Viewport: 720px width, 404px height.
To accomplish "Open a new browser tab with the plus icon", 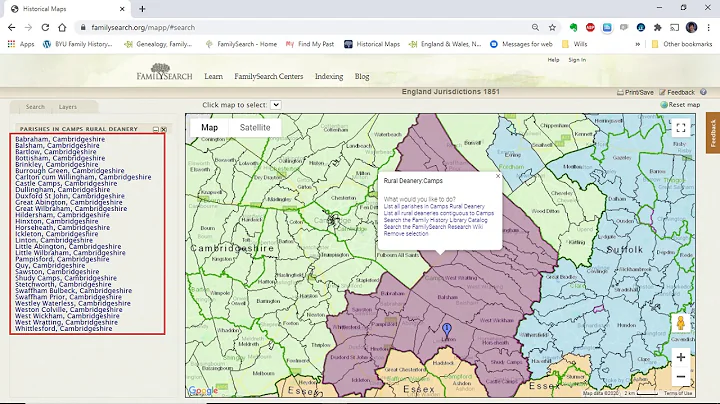I will tap(142, 9).
